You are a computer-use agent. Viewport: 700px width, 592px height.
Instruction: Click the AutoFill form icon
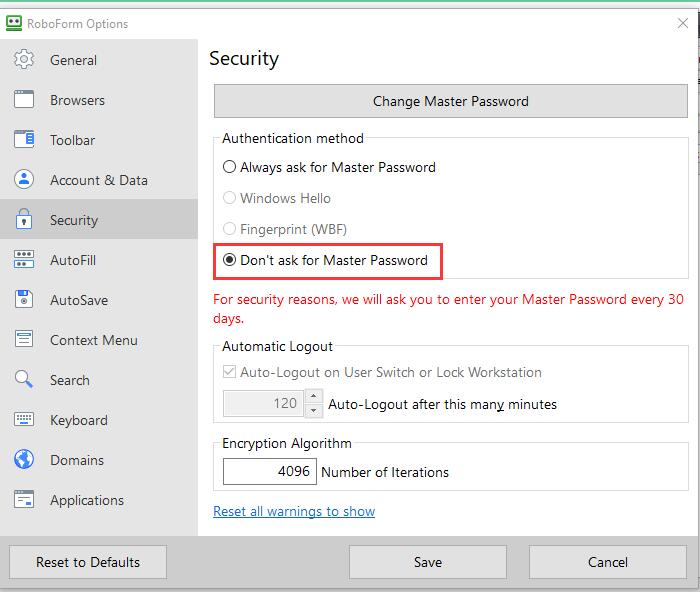point(25,260)
